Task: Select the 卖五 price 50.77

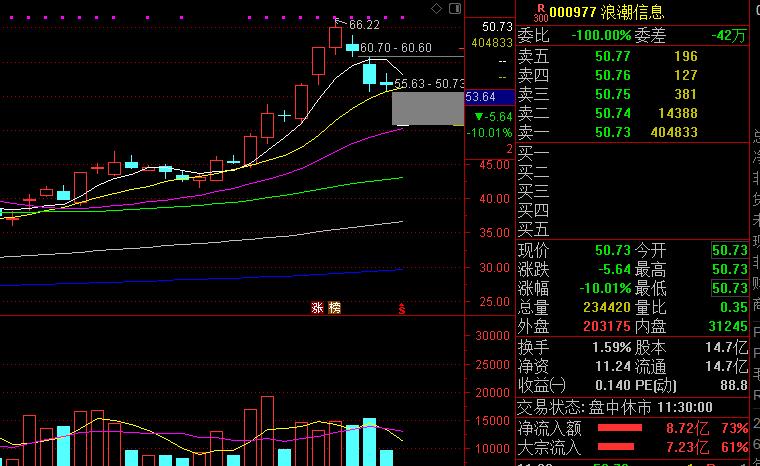Action: [x=613, y=56]
